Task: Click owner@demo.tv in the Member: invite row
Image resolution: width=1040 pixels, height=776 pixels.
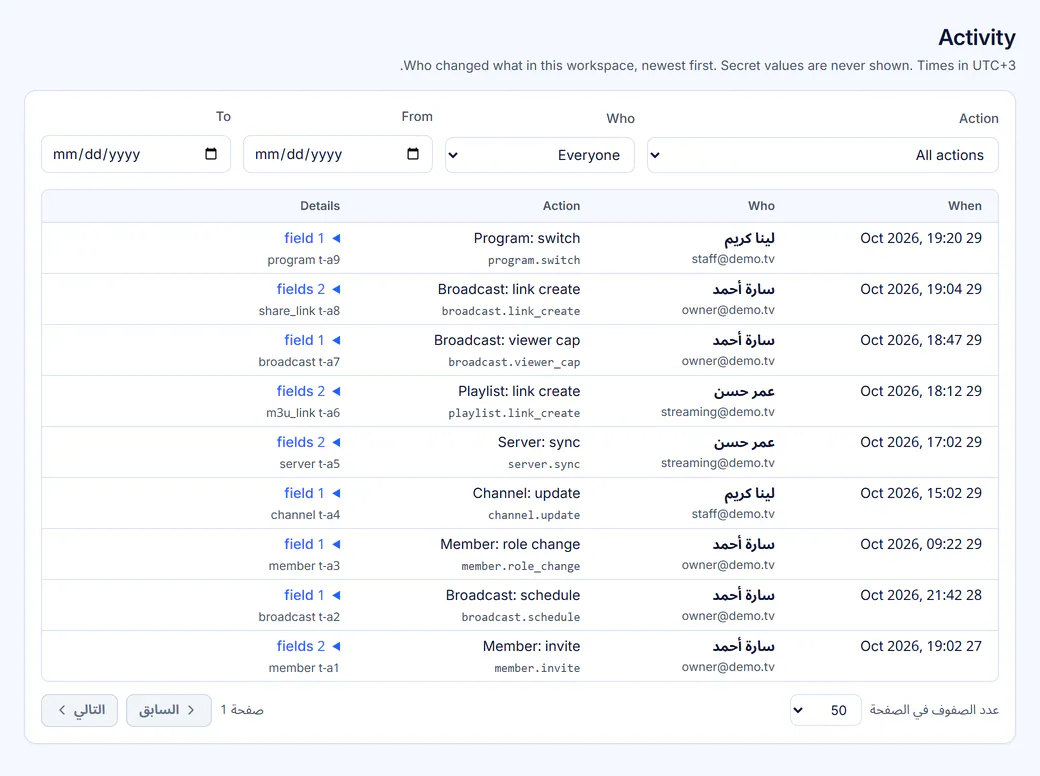Action: pos(728,667)
